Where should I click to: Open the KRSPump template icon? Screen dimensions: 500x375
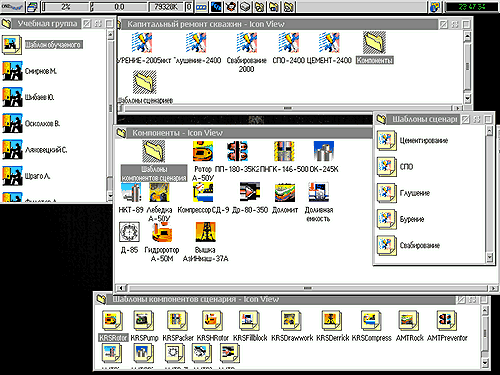point(144,321)
